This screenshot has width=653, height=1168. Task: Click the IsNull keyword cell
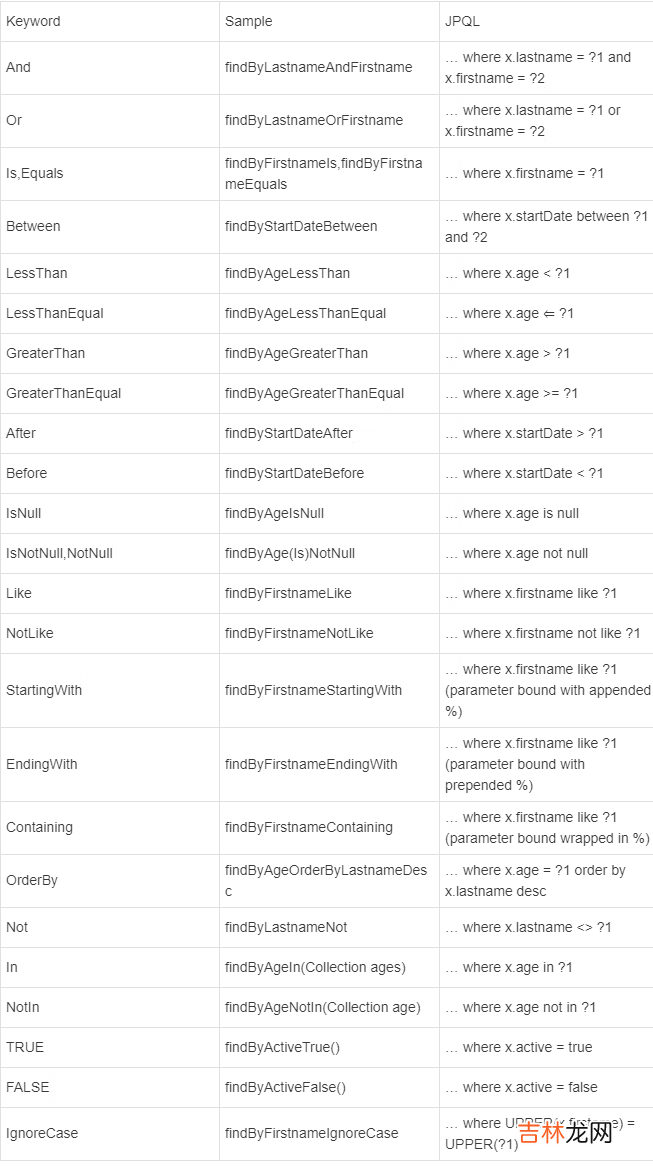coord(24,513)
